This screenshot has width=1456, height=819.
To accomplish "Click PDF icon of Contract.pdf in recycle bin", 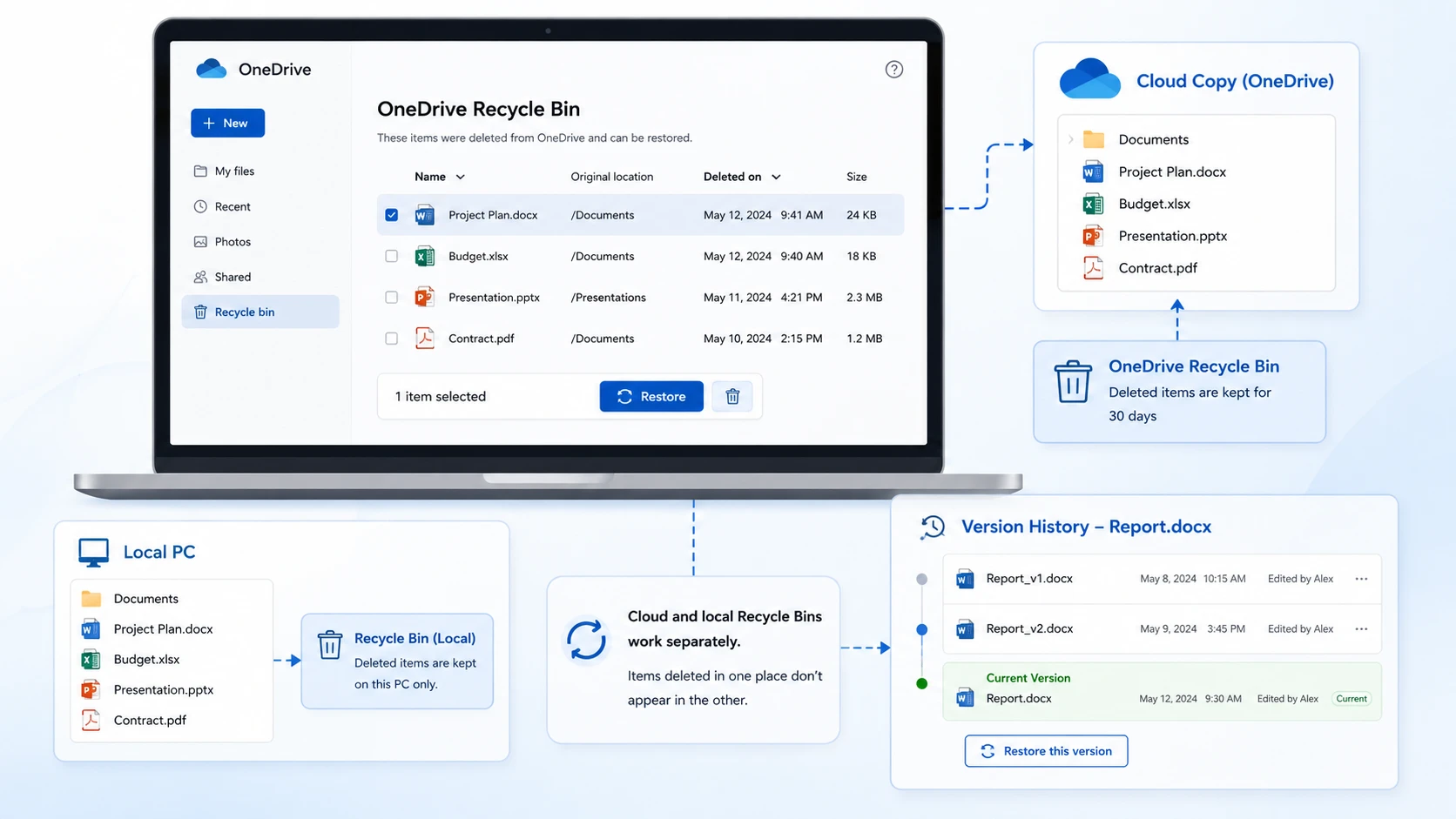I will click(424, 338).
